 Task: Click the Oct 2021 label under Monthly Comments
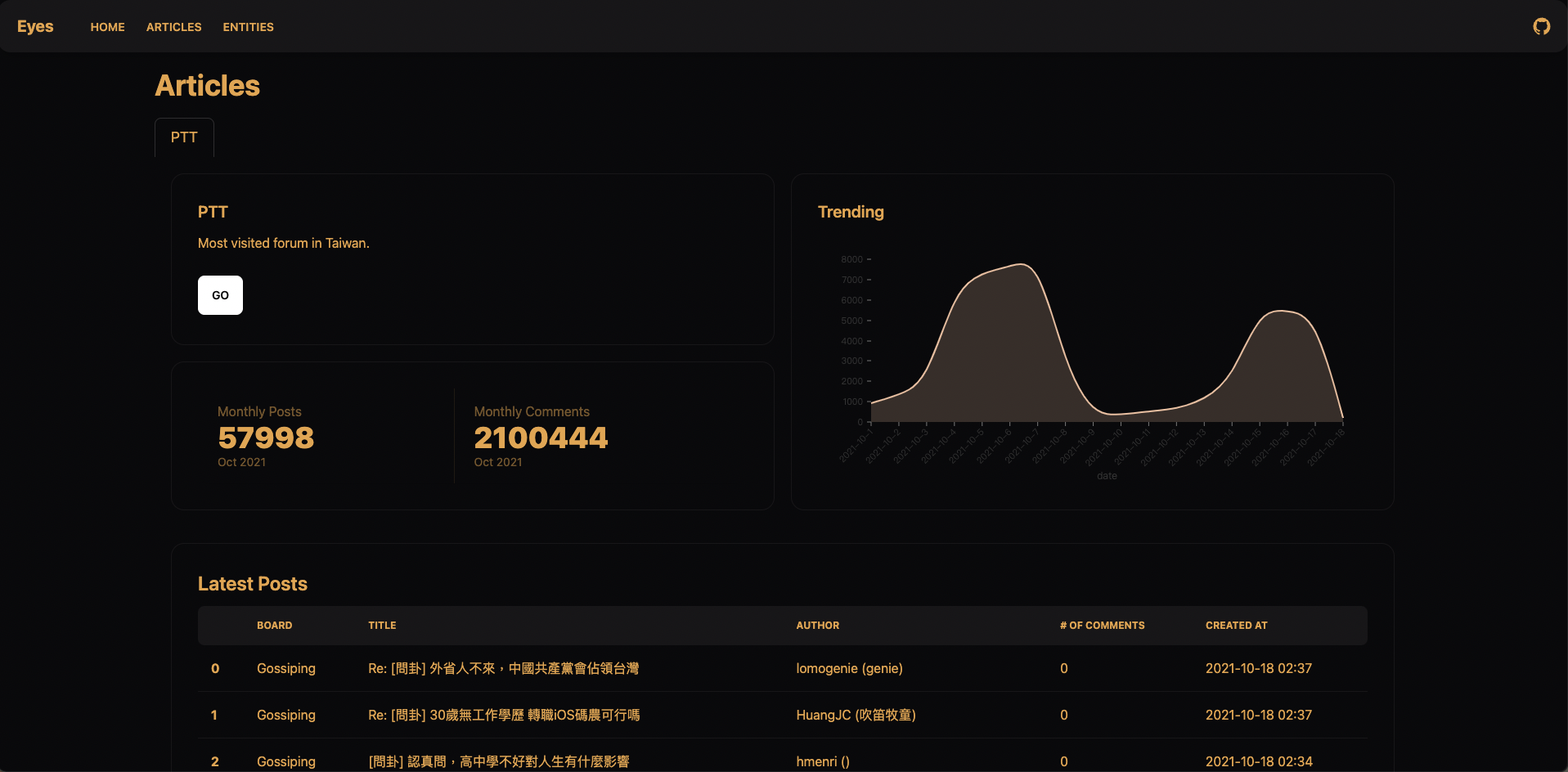(x=497, y=462)
